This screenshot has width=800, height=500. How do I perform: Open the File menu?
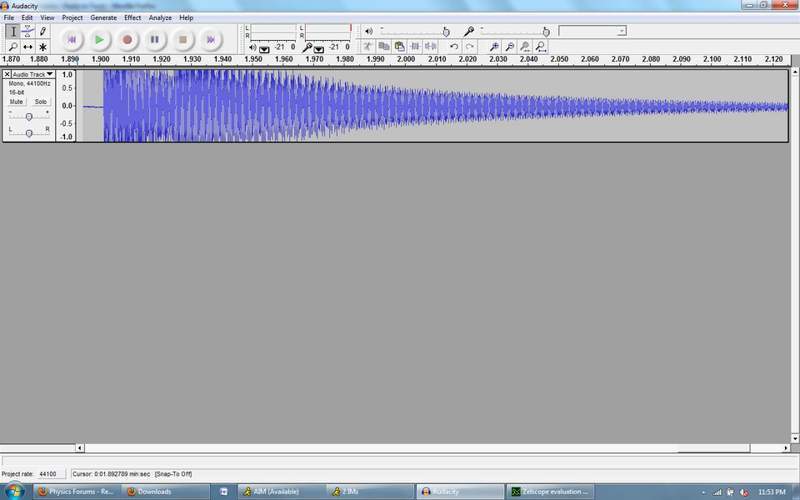pyautogui.click(x=9, y=17)
